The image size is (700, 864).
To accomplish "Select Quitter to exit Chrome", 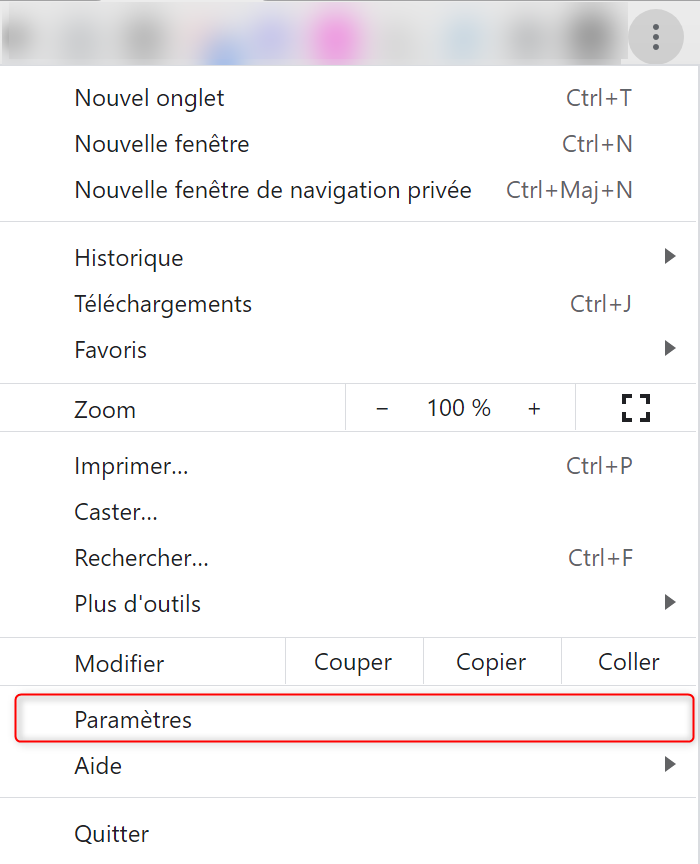I will (112, 834).
